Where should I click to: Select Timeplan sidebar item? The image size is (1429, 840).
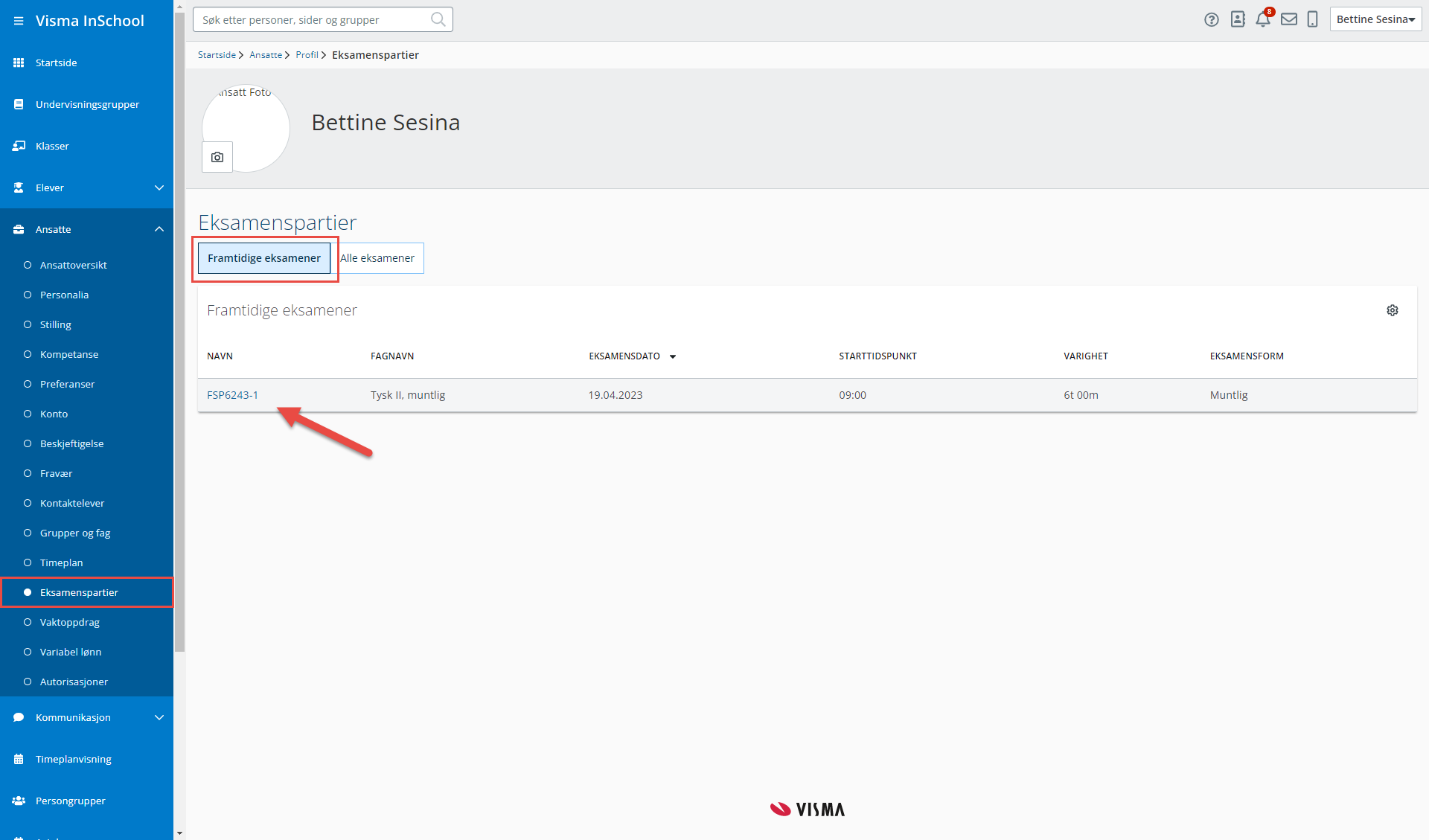point(61,562)
